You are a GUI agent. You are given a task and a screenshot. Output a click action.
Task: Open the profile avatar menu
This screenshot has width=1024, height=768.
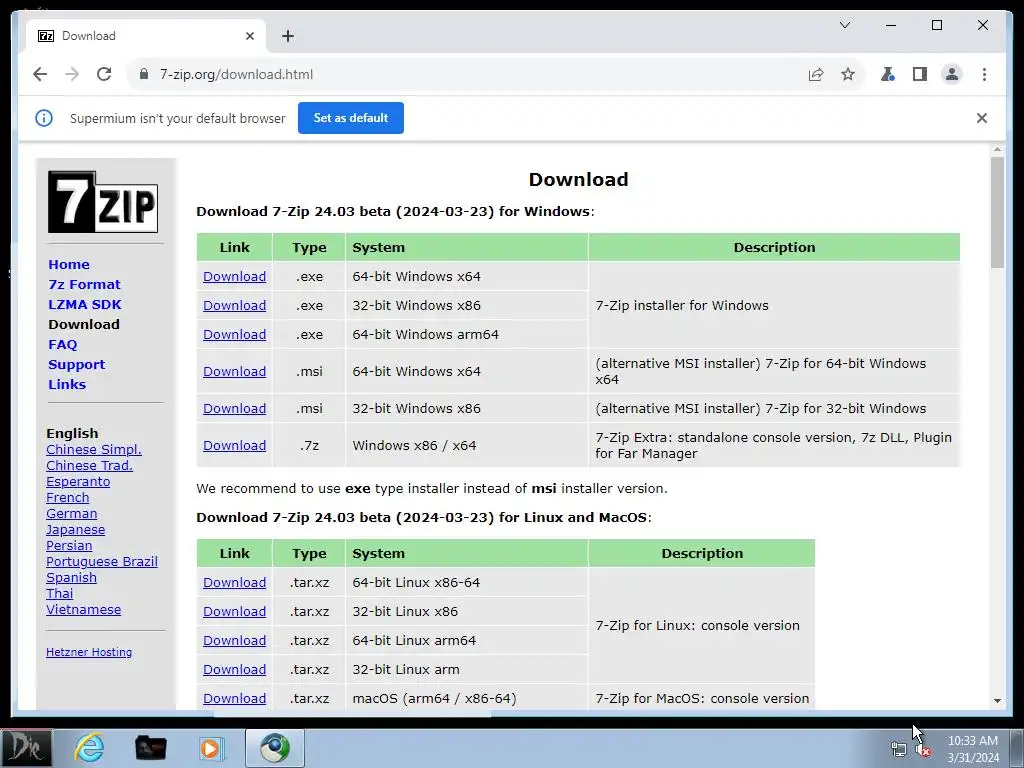click(952, 74)
